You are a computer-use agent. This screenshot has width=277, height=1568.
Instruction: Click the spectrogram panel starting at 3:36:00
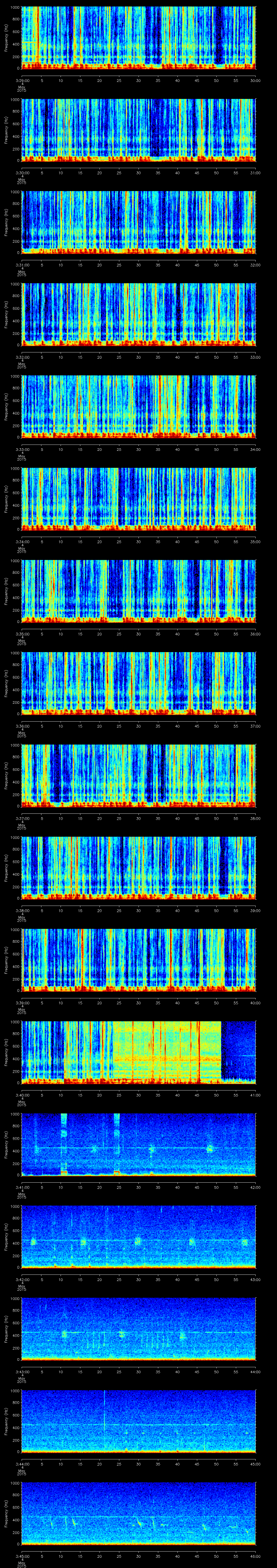pos(139,683)
